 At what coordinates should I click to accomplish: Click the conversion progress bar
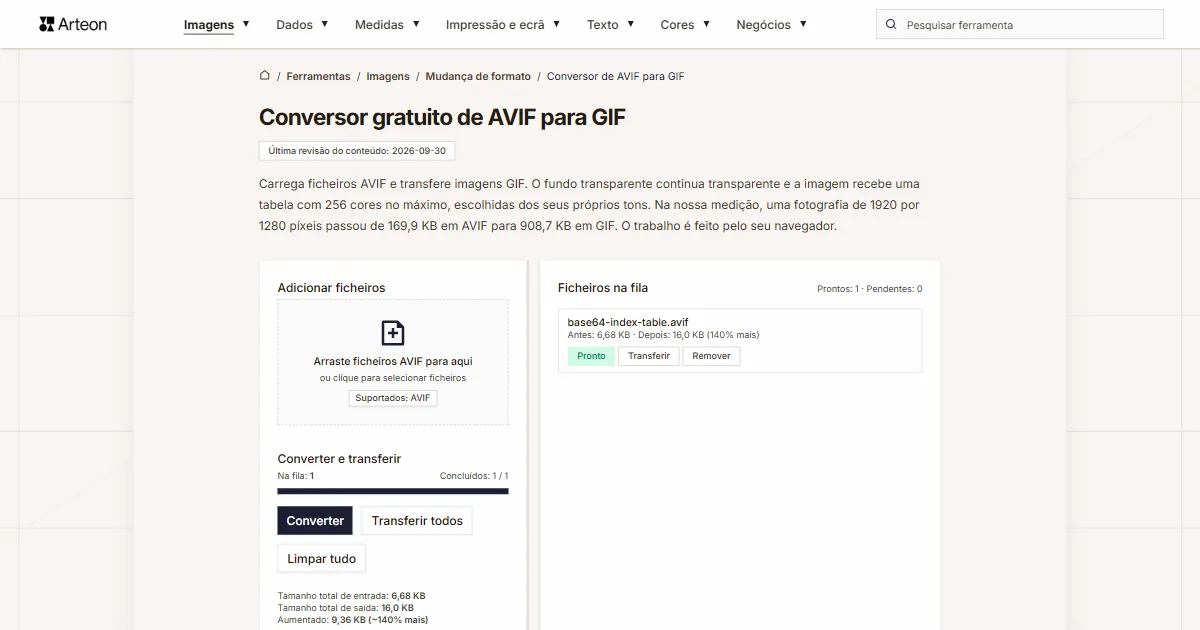pyautogui.click(x=393, y=491)
